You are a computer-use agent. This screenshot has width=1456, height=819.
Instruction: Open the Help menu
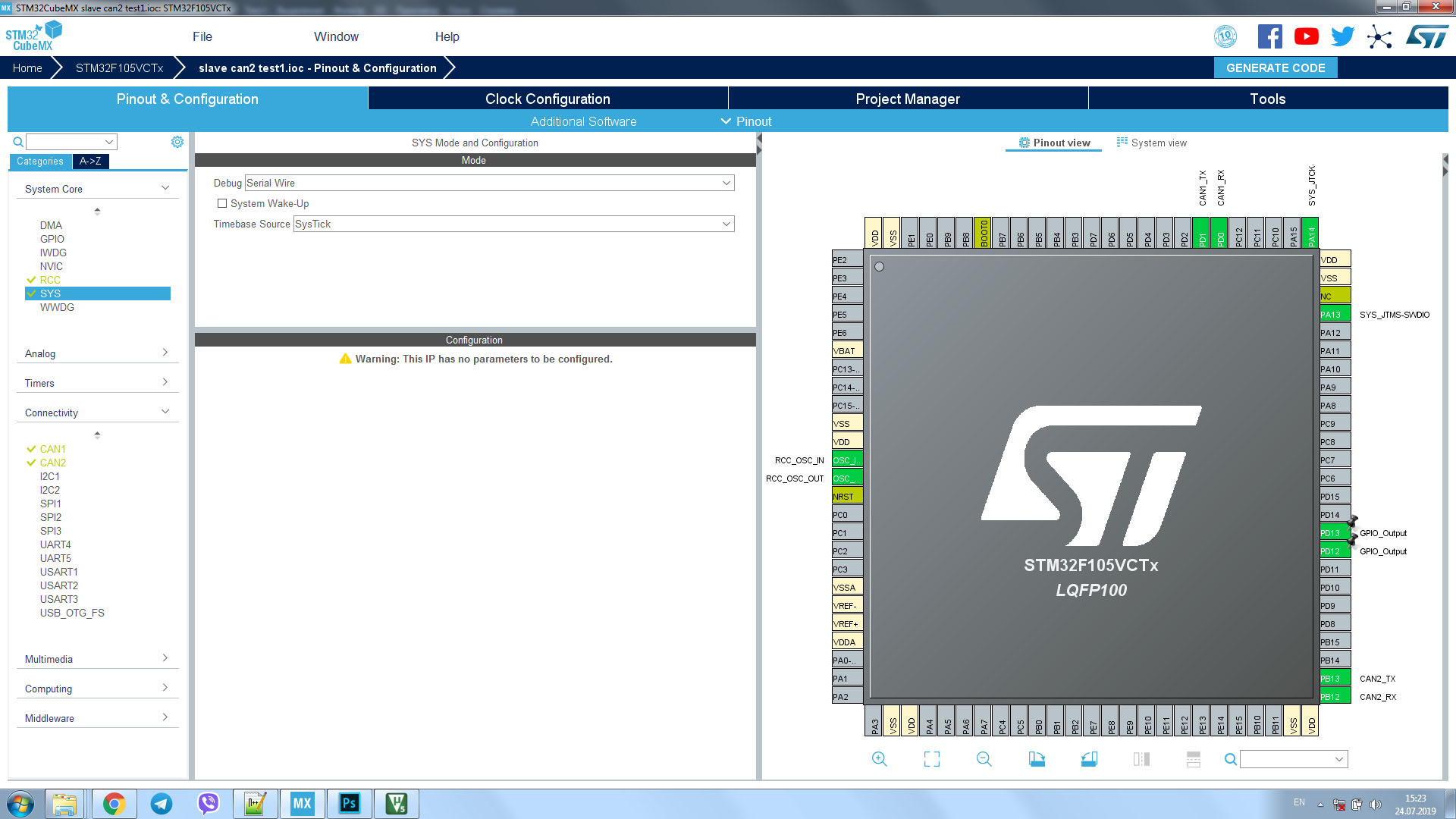(x=447, y=36)
